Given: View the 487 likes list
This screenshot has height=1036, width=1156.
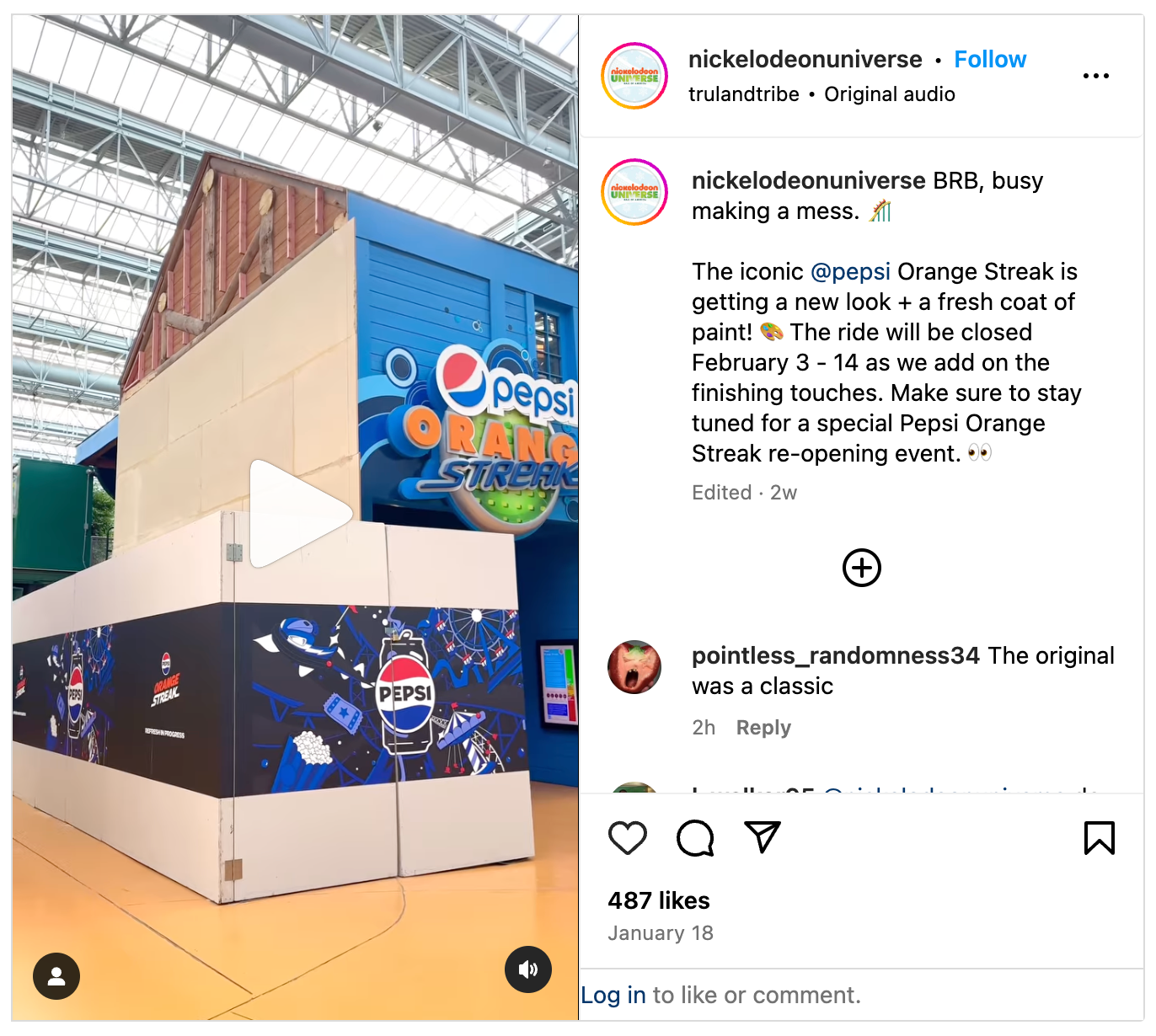Looking at the screenshot, I should pyautogui.click(x=659, y=901).
